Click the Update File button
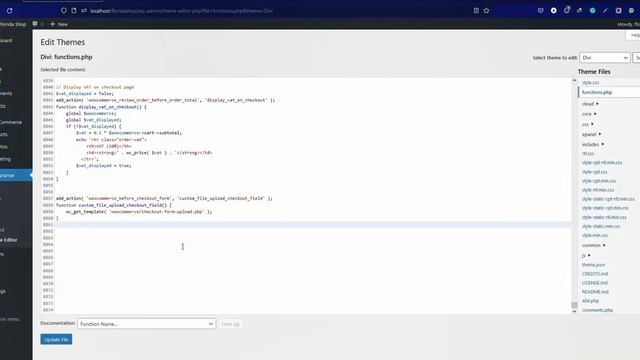This screenshot has width=640, height=360. click(x=56, y=339)
